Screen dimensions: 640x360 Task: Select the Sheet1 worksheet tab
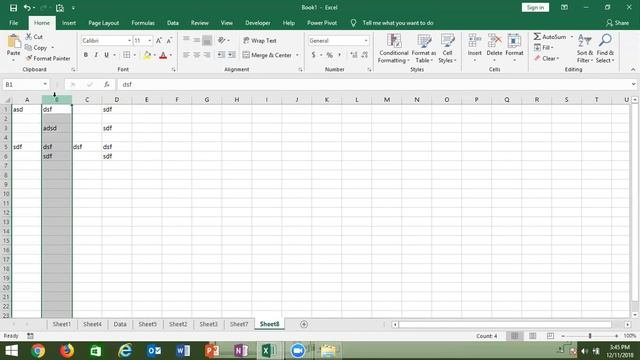click(62, 324)
